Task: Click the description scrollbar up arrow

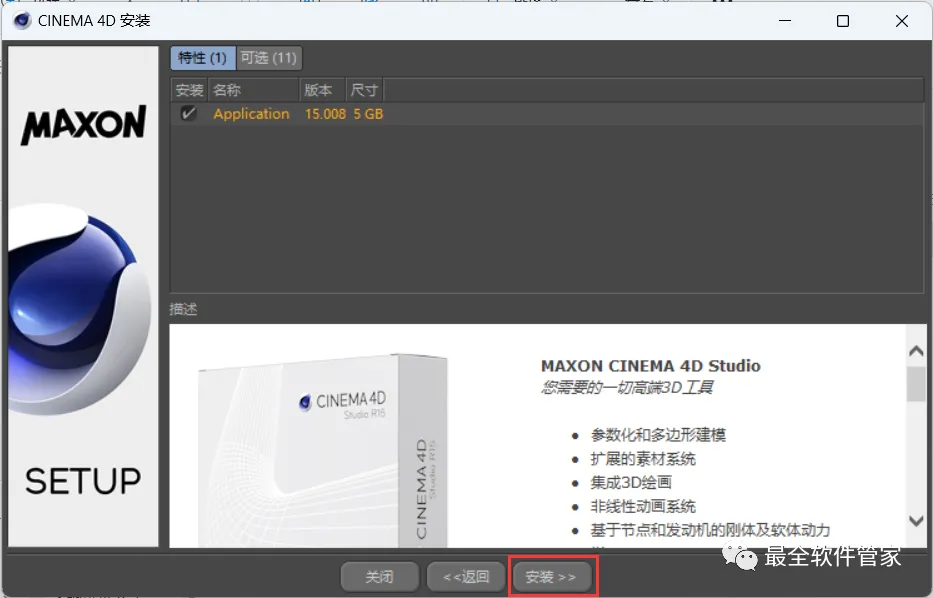Action: [x=916, y=351]
